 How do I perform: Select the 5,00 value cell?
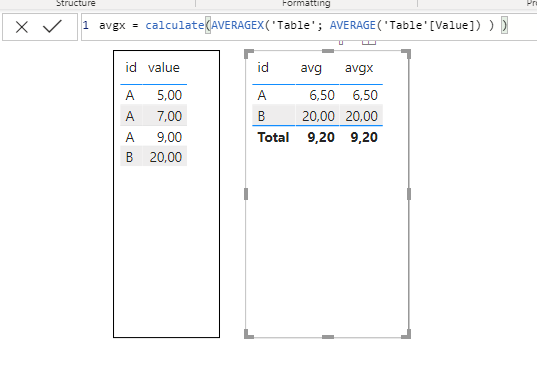tap(169, 95)
